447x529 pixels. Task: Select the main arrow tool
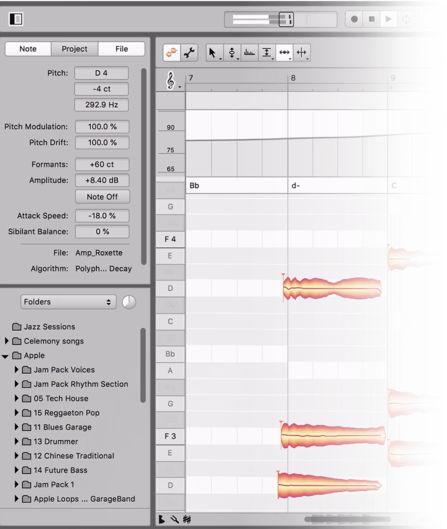coord(214,53)
